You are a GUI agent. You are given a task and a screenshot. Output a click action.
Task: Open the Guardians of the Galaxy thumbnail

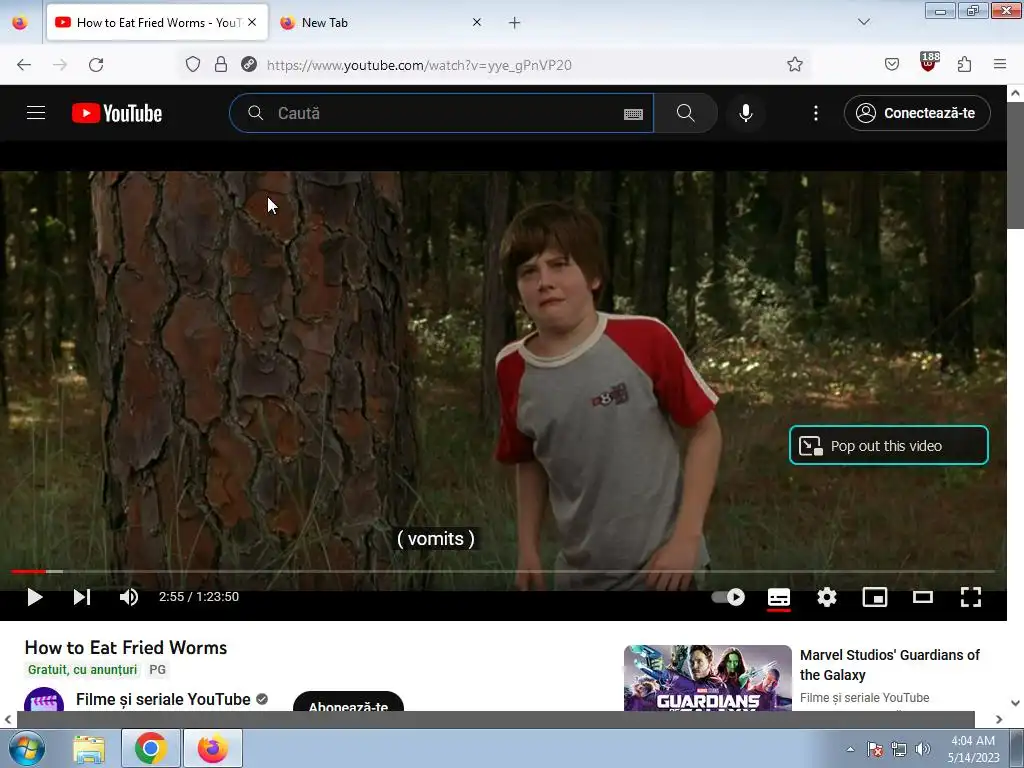[x=707, y=677]
